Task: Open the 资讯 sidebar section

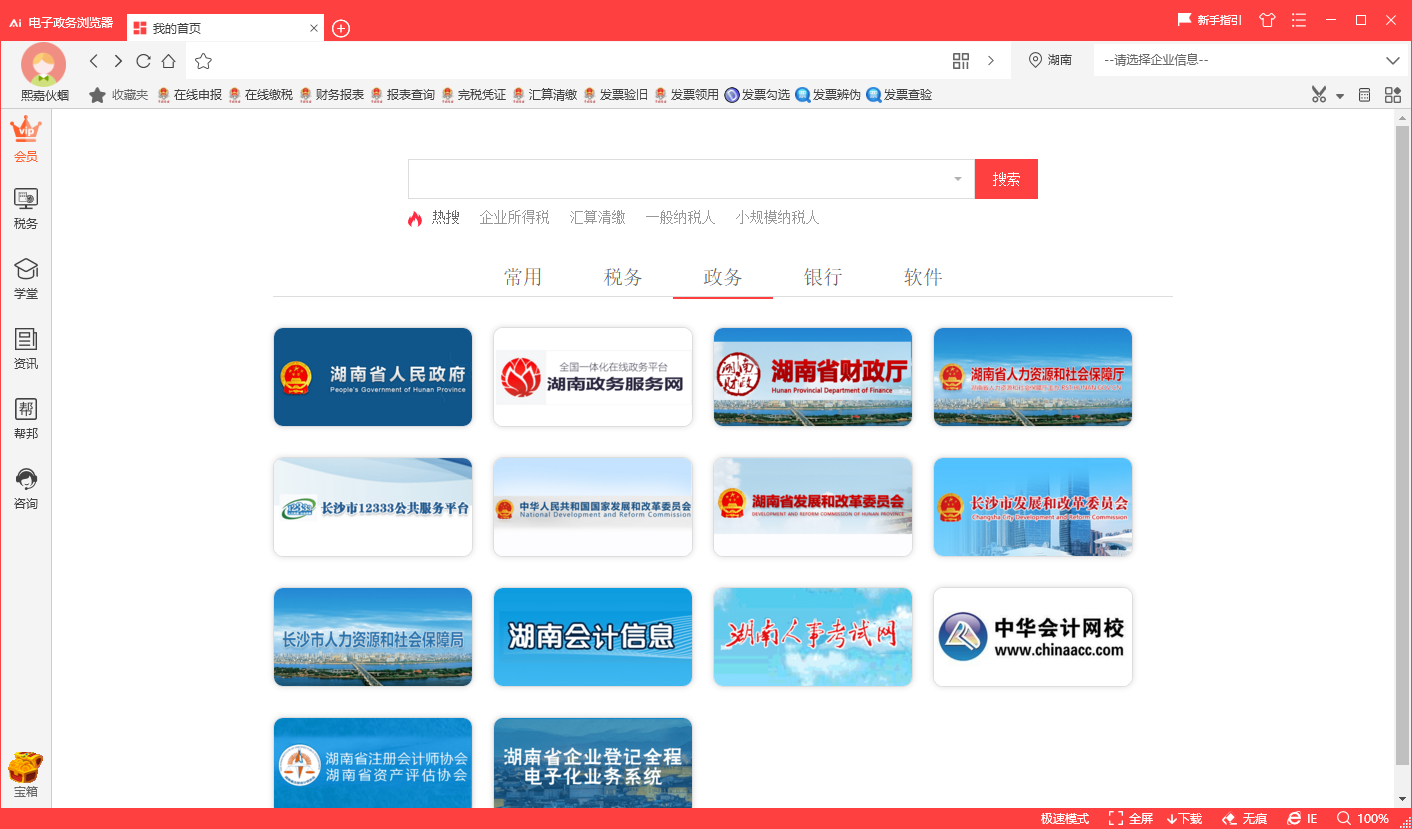Action: click(26, 349)
